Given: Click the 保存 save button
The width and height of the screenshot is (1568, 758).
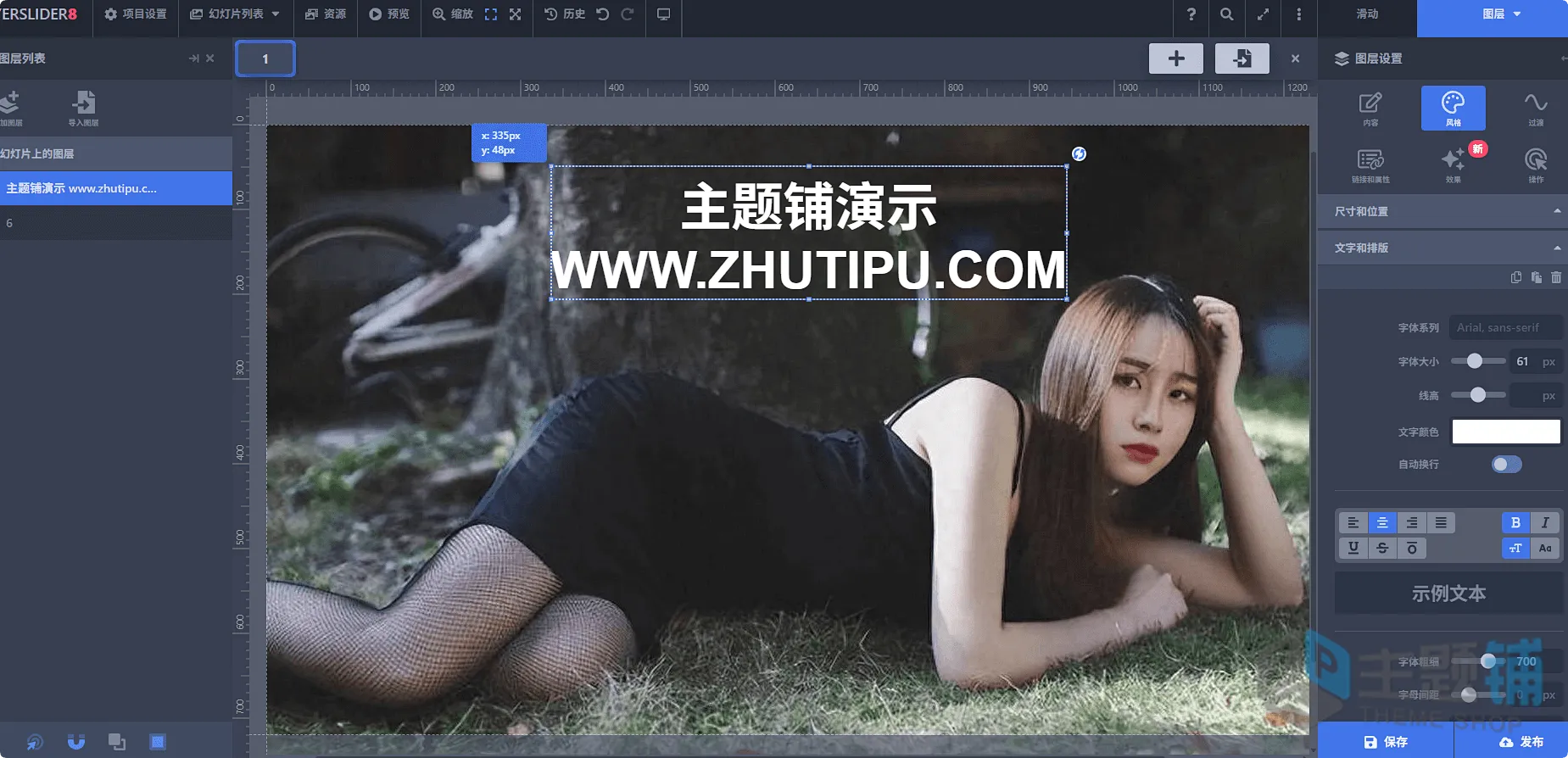Looking at the screenshot, I should point(1386,741).
